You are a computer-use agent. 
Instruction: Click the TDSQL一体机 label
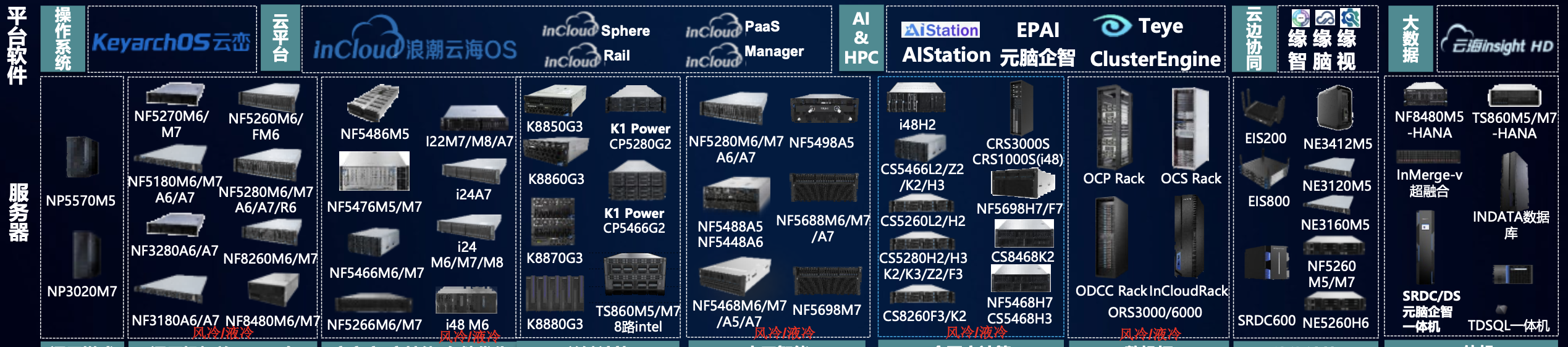(1508, 325)
